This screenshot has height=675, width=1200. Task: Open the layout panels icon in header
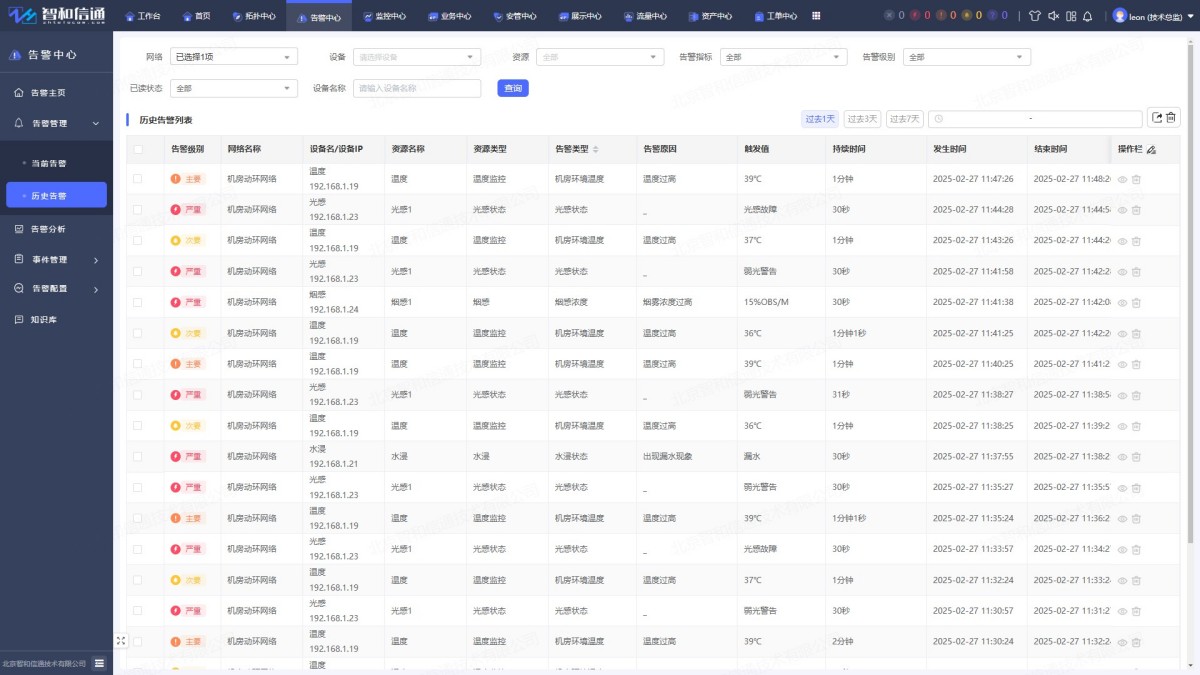(x=1070, y=16)
